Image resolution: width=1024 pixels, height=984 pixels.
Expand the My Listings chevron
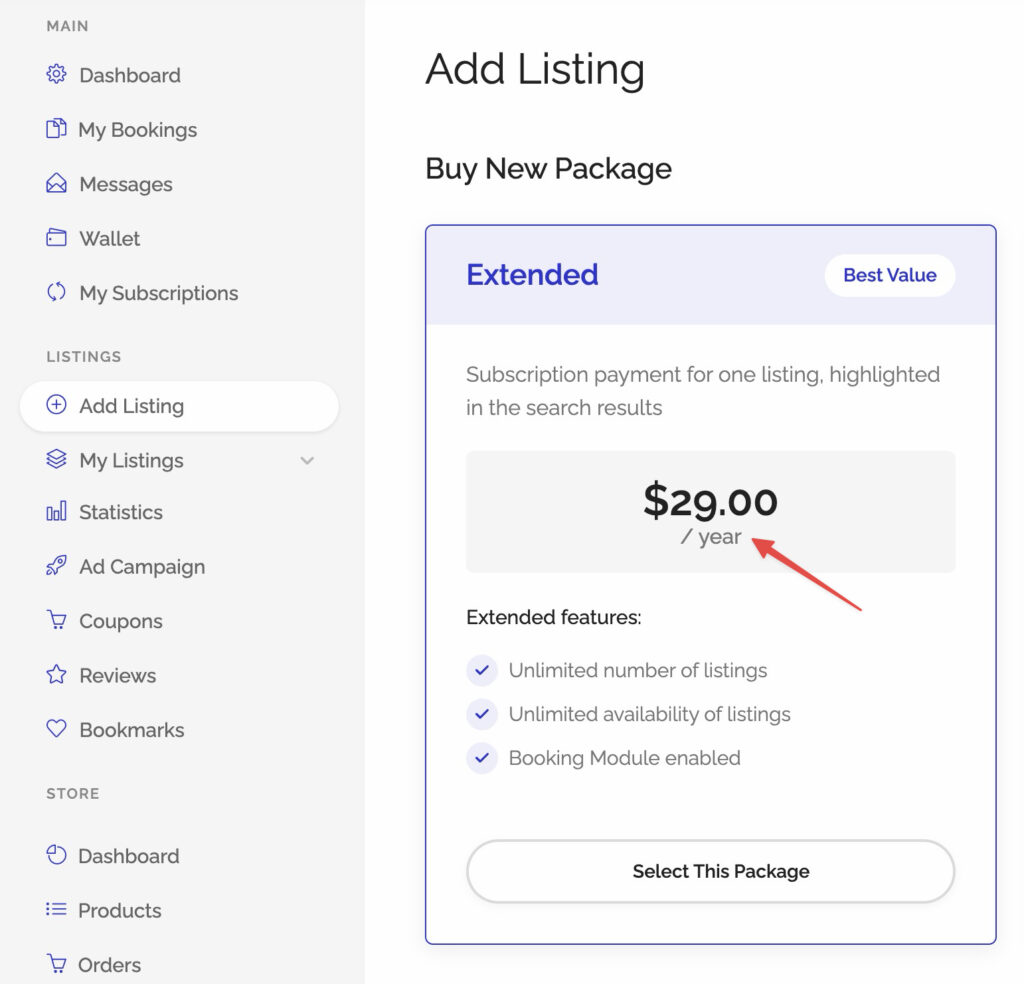click(307, 460)
